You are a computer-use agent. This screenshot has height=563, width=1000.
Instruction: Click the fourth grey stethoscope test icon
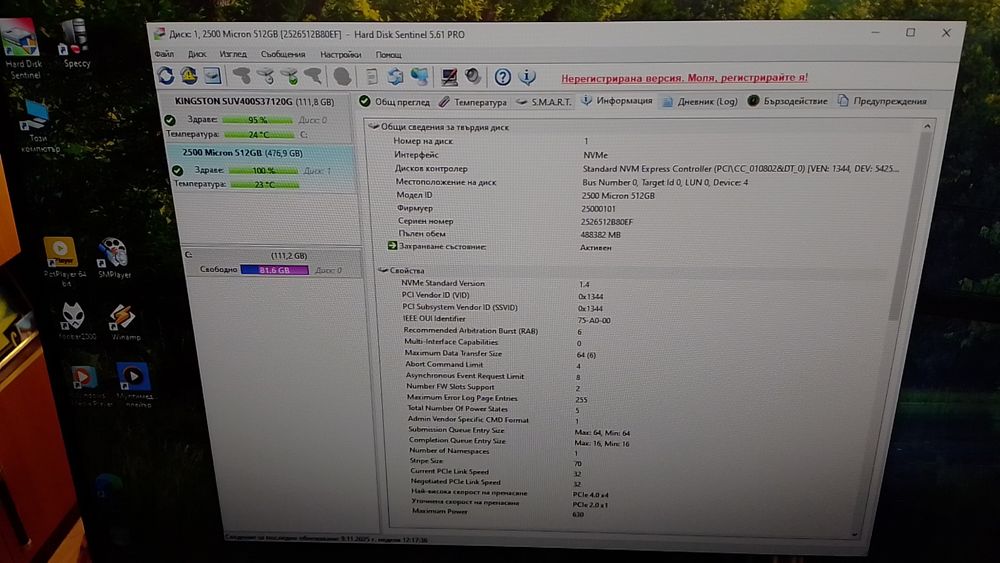(313, 77)
